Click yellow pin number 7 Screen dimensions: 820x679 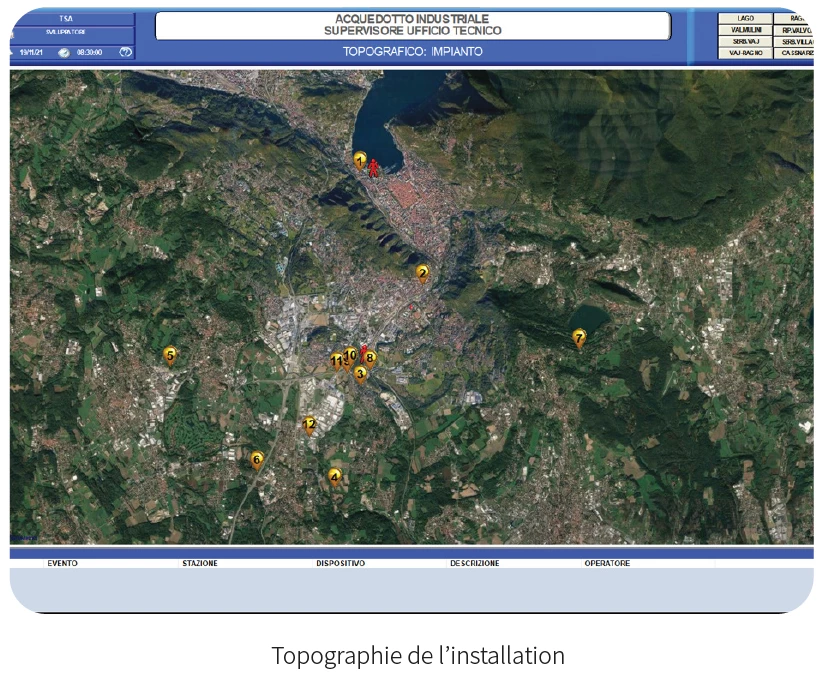coord(579,337)
